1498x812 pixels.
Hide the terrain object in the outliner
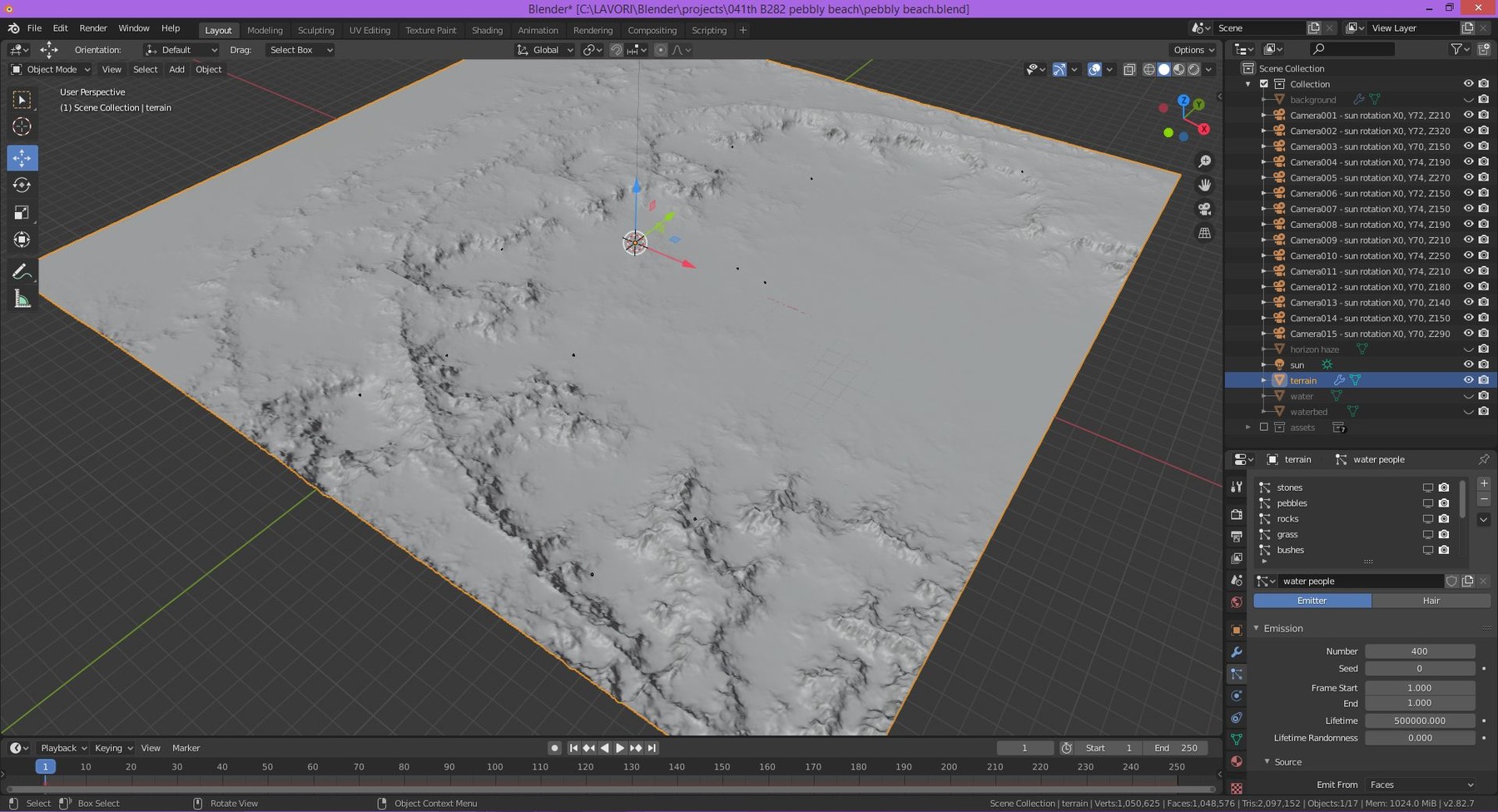(1468, 379)
